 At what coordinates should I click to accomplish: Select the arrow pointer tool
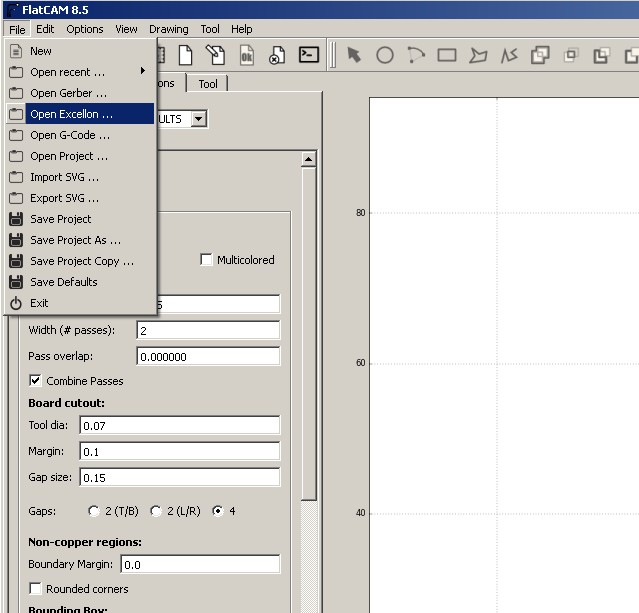pos(354,55)
